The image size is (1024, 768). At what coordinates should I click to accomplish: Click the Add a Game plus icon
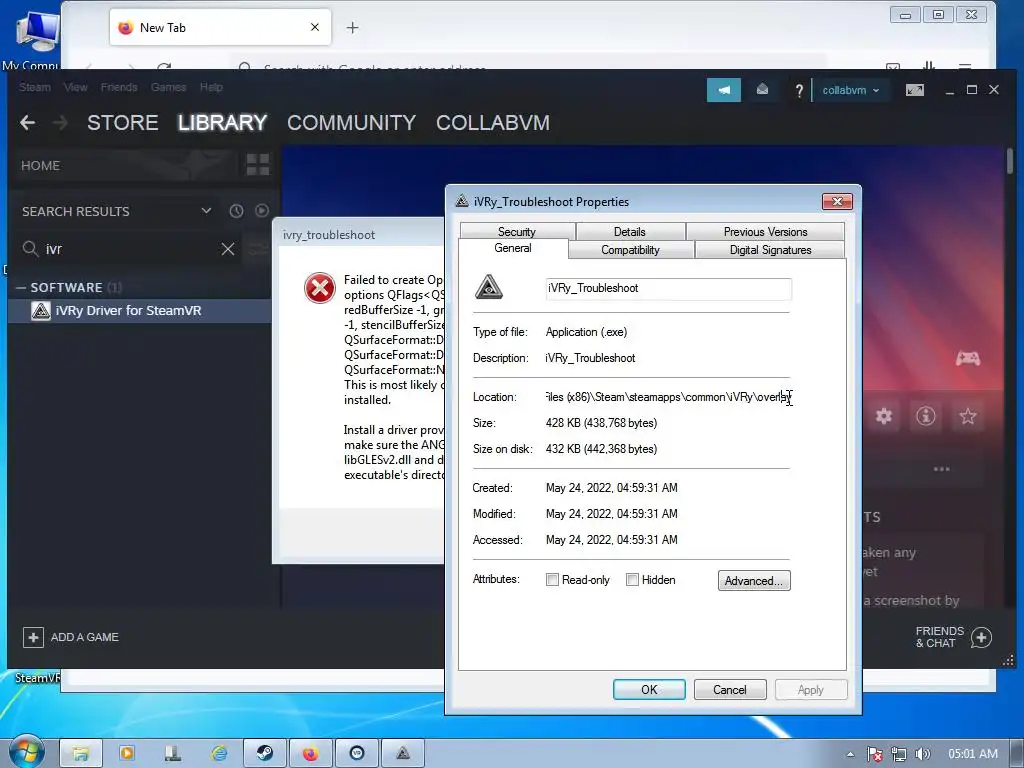[x=33, y=637]
